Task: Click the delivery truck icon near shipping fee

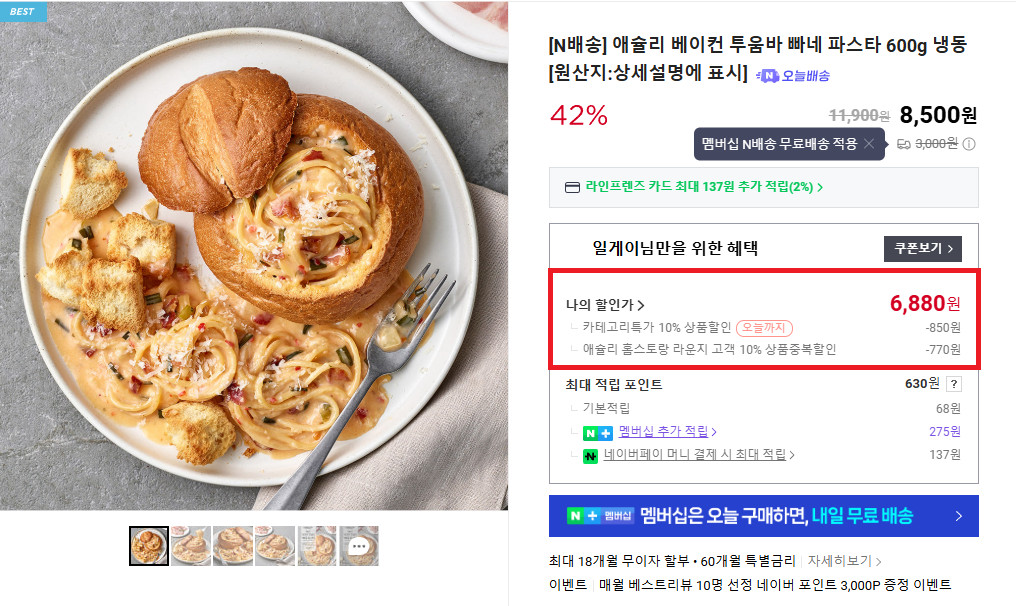Action: 903,144
